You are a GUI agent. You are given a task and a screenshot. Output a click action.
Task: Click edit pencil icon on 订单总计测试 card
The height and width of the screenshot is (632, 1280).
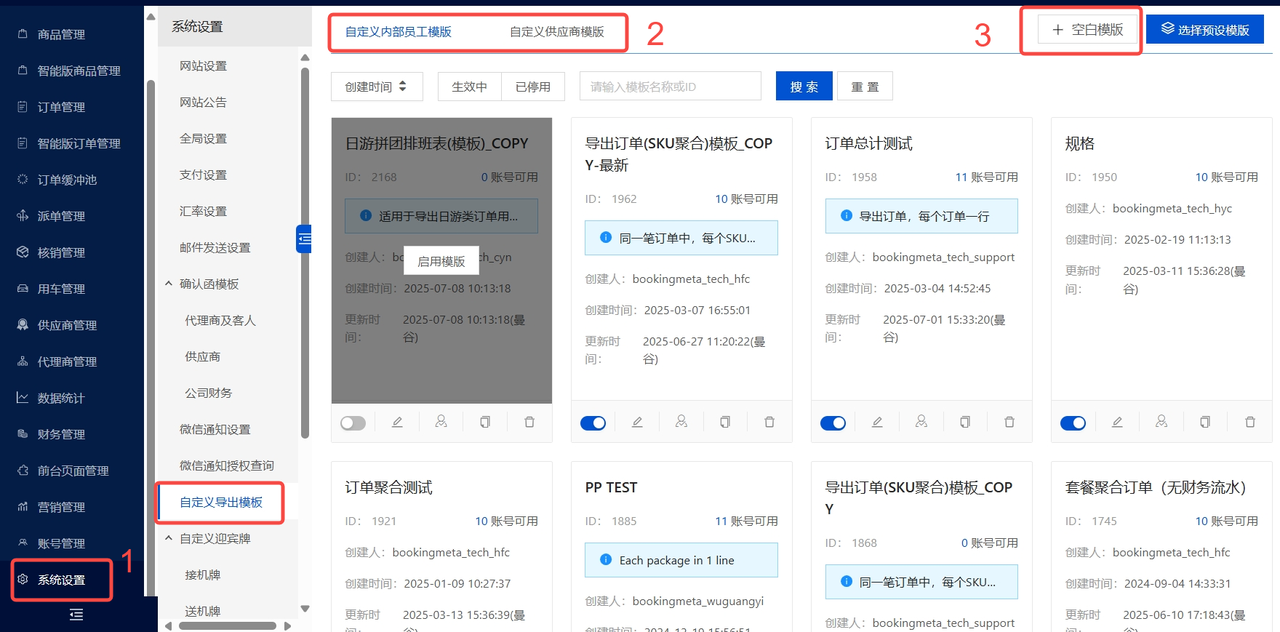(877, 423)
